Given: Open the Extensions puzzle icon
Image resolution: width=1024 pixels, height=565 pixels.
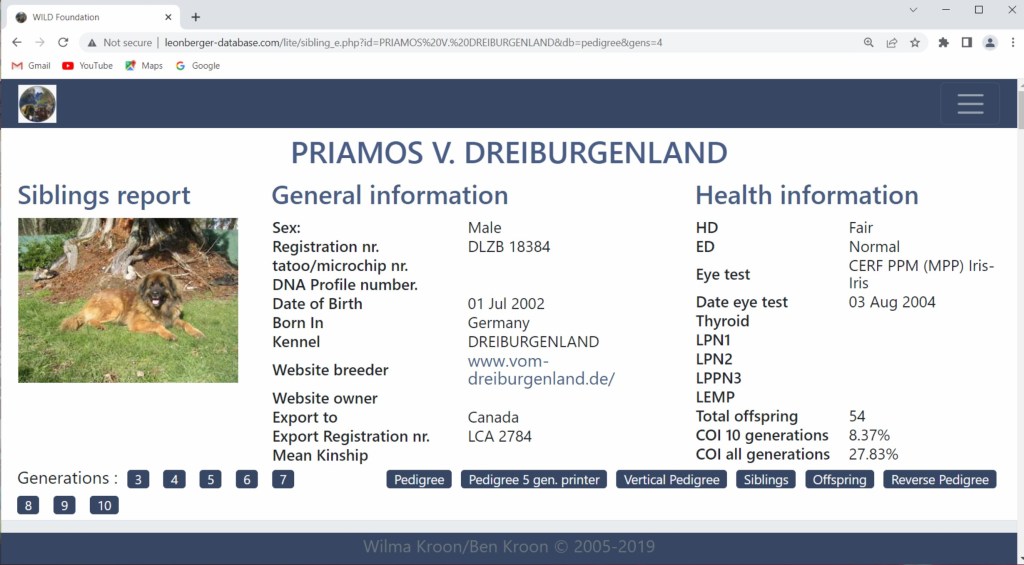Looking at the screenshot, I should point(944,42).
